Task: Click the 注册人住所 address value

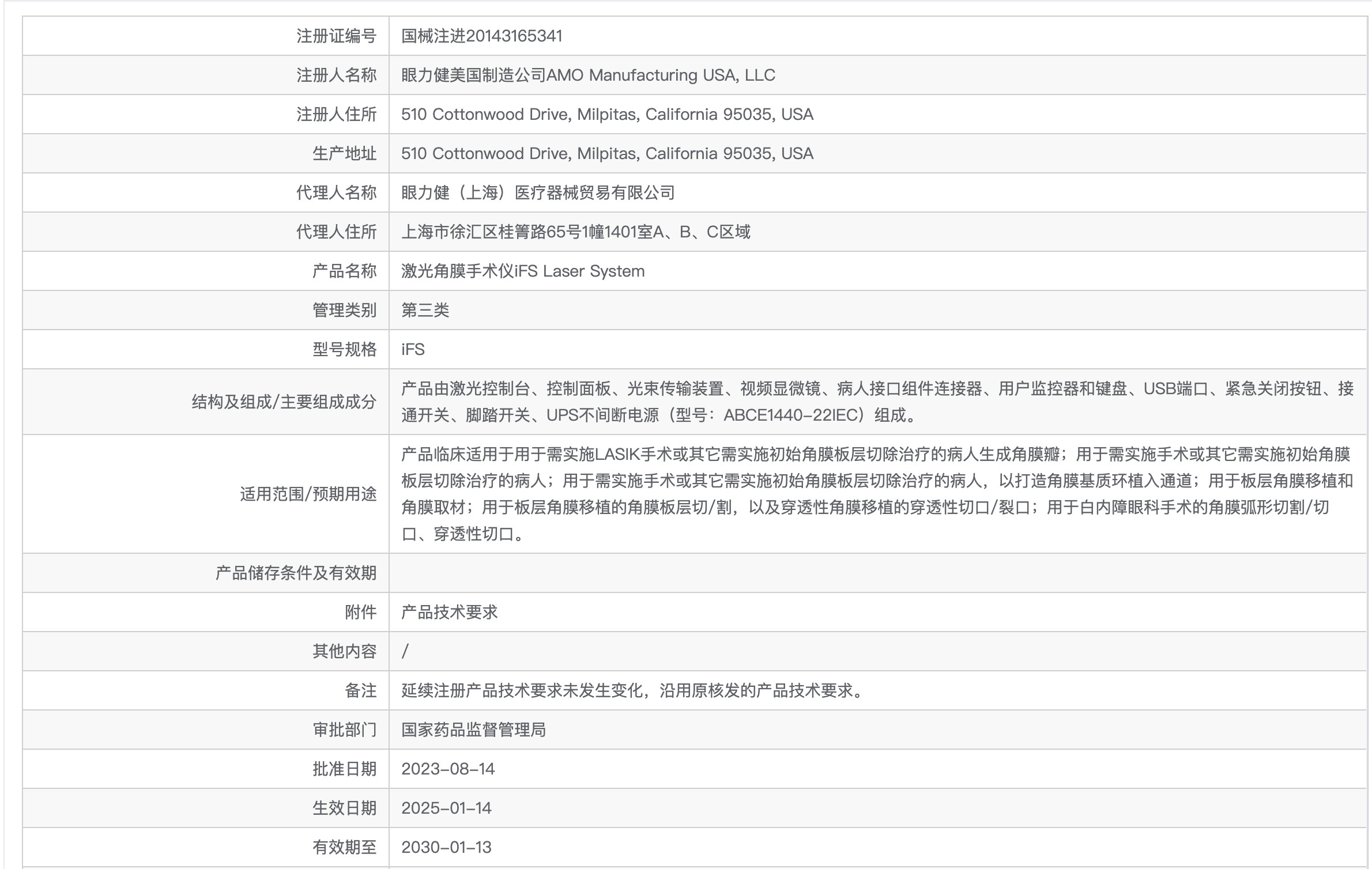Action: pyautogui.click(x=606, y=115)
